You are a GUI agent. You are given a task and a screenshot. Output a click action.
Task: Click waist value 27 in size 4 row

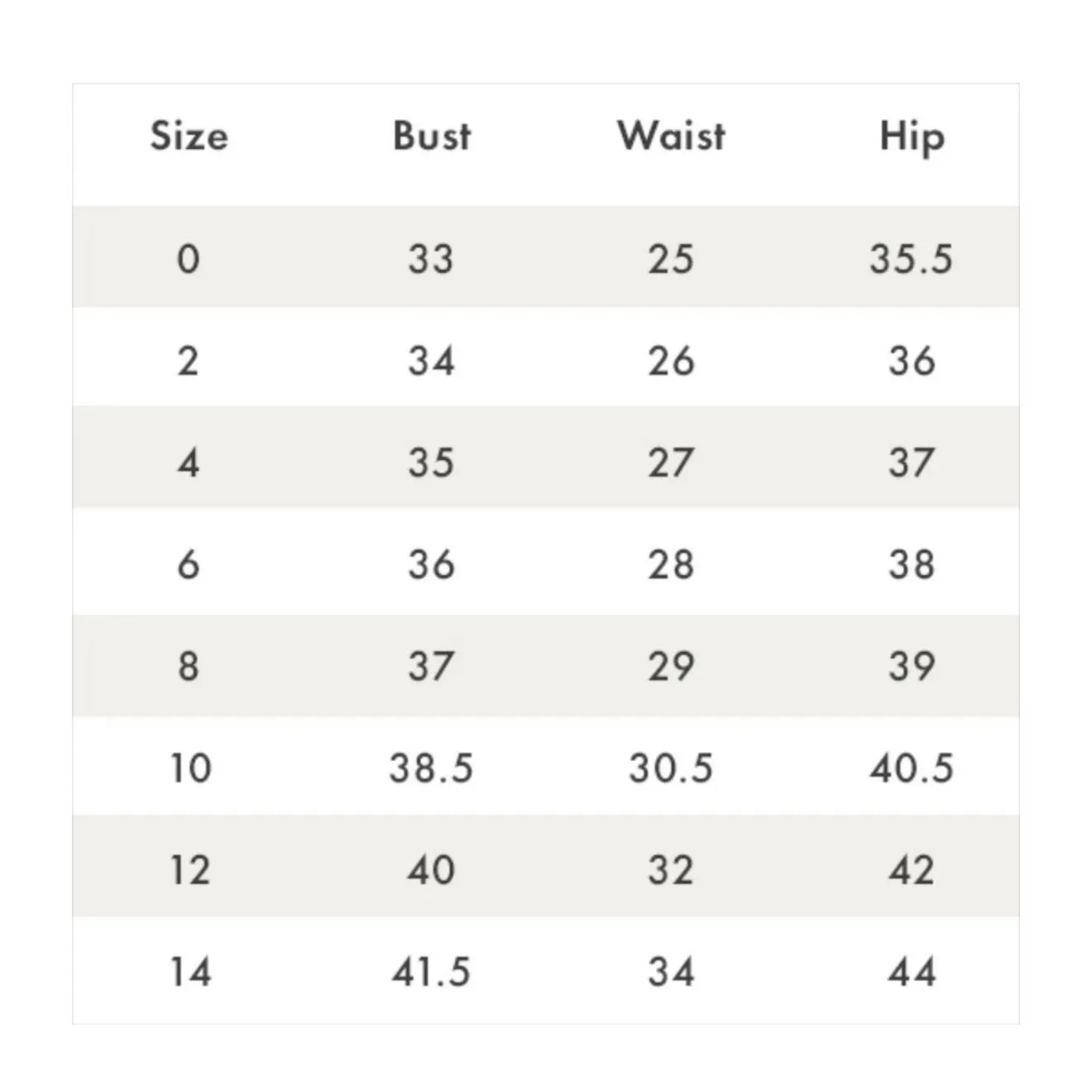click(x=671, y=462)
